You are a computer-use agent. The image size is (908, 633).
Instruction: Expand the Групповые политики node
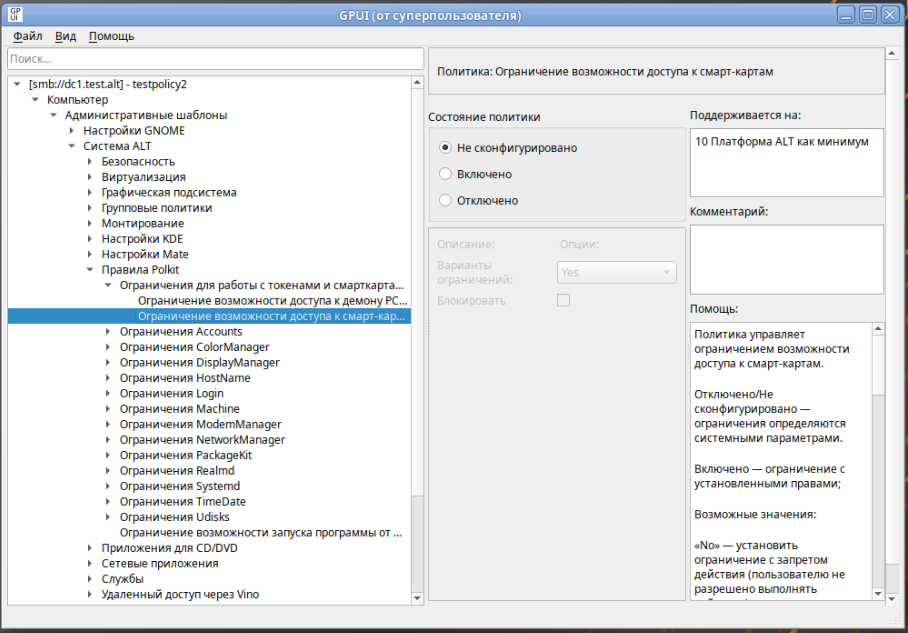point(90,208)
